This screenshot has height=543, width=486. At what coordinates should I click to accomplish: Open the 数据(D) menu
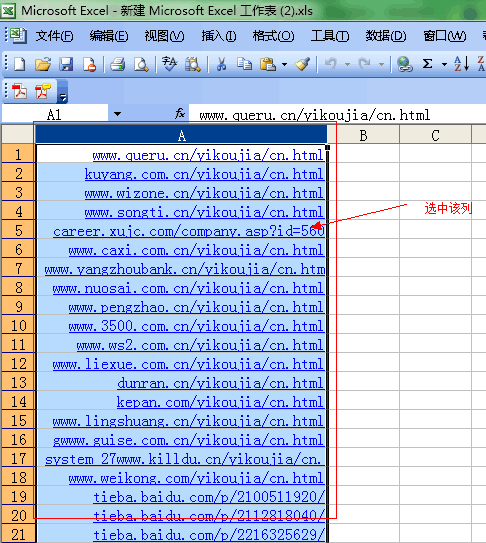tap(386, 36)
